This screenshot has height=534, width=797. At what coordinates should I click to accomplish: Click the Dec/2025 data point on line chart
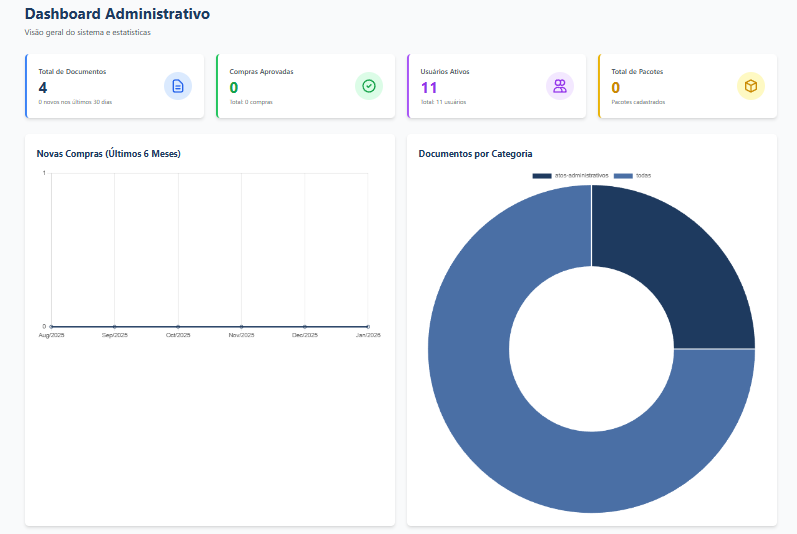point(305,326)
